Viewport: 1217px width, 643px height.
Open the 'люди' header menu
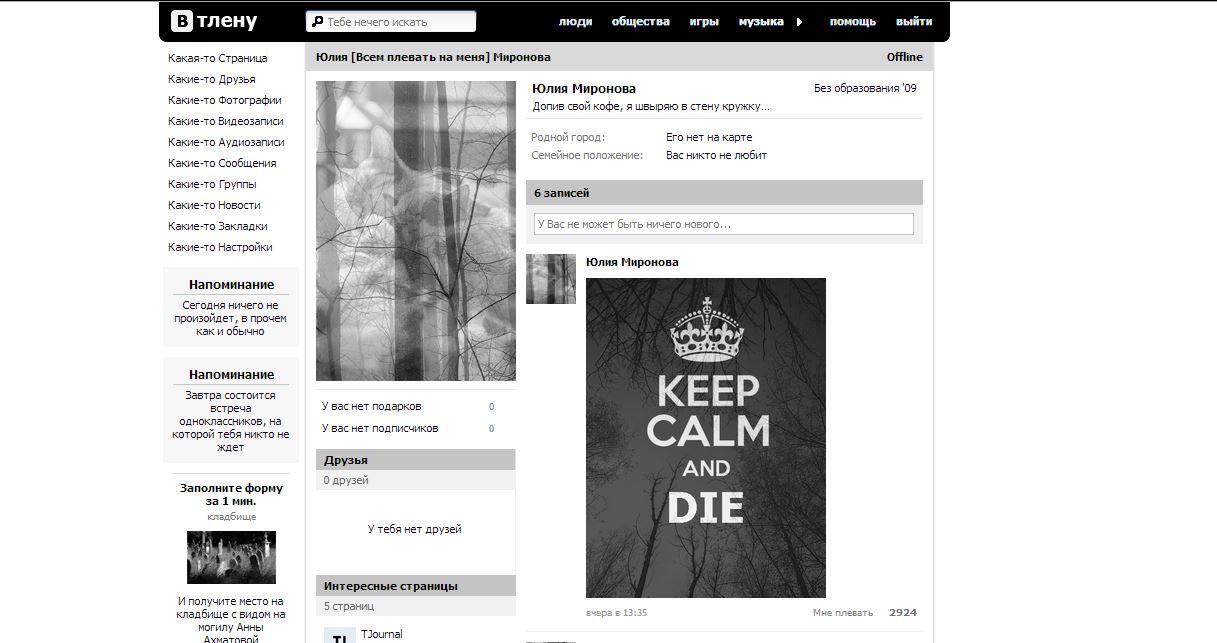point(575,21)
